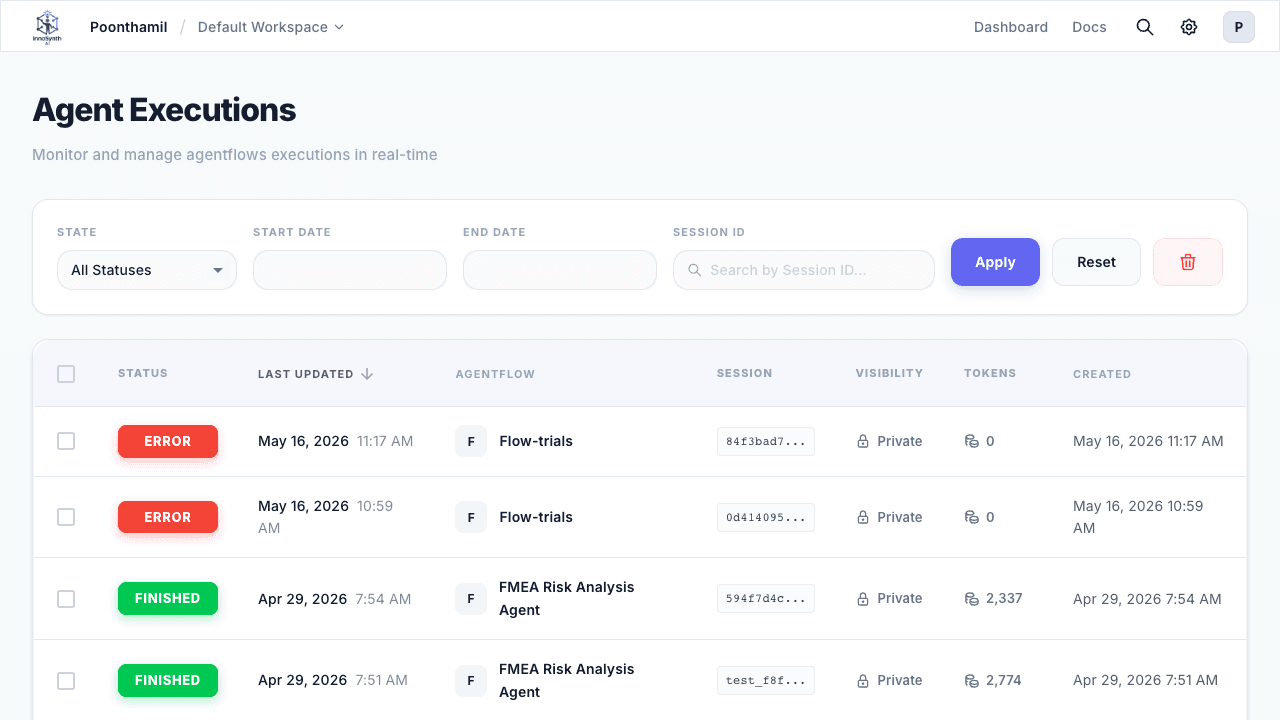Check the row with session test_f8f
This screenshot has height=720, width=1280.
click(66, 680)
